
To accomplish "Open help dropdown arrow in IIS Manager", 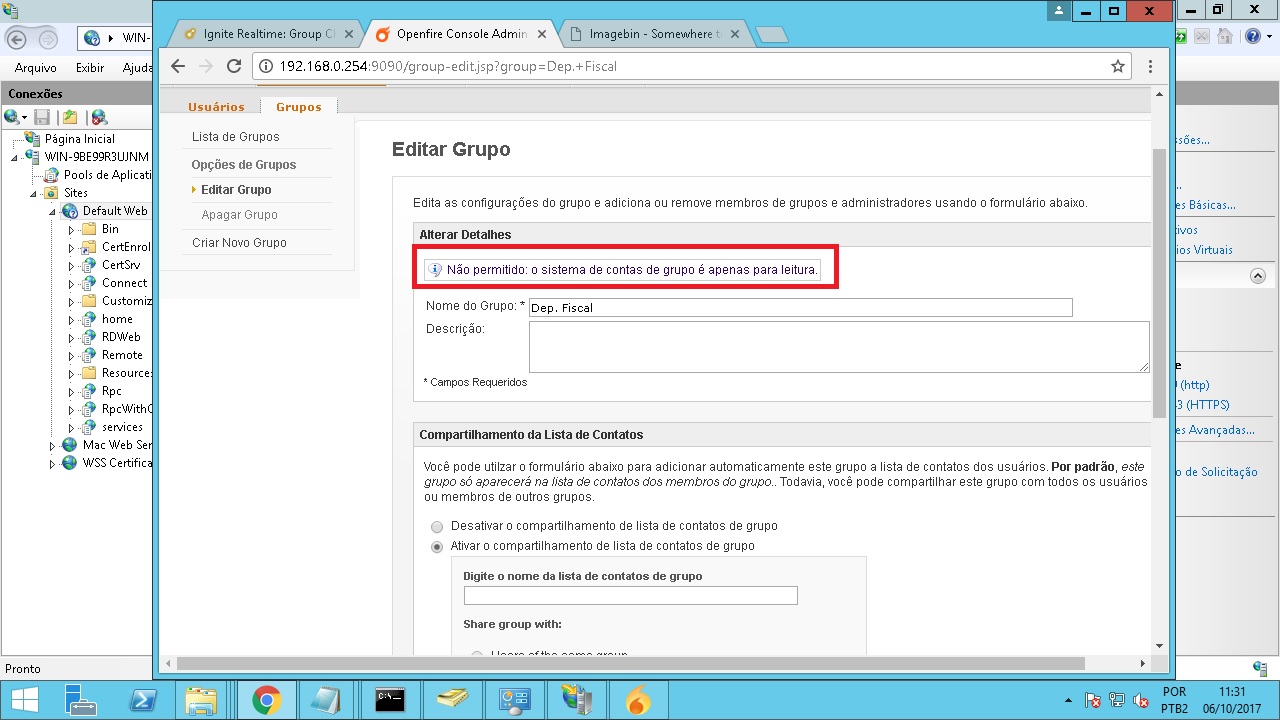I will pos(1268,38).
